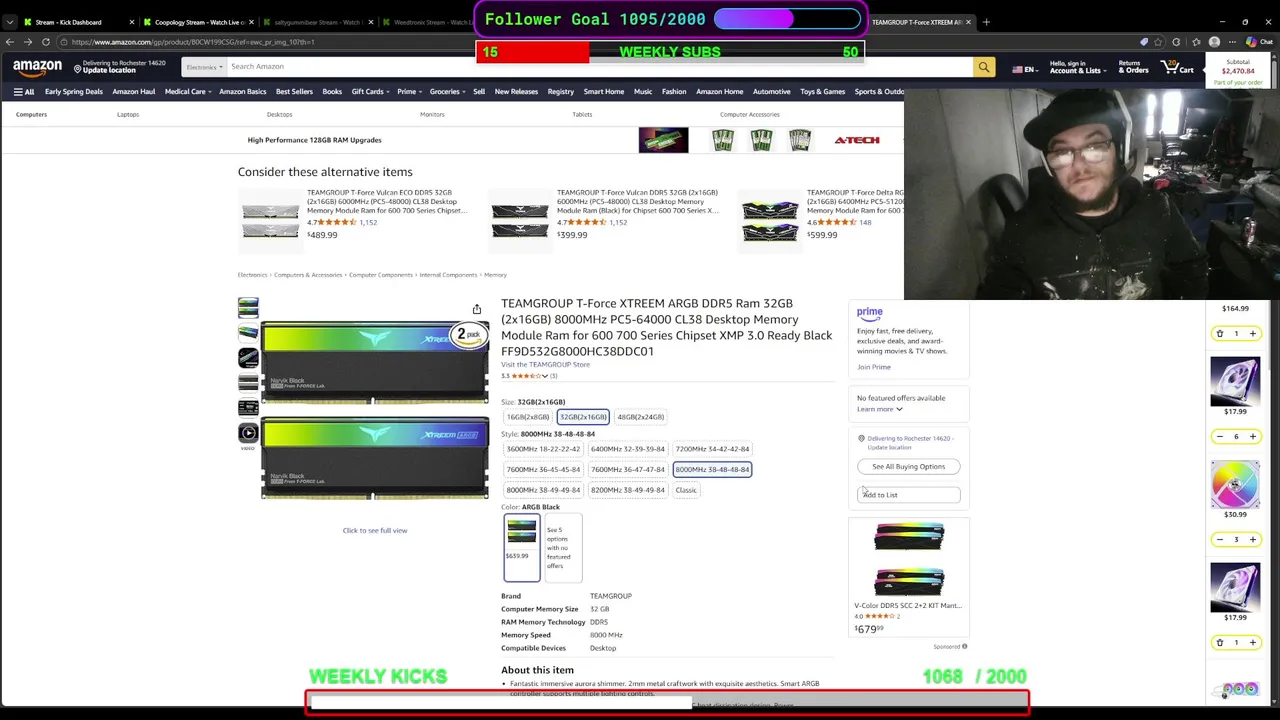The width and height of the screenshot is (1280, 720).
Task: Bookmark the page with the star icon
Action: [x=1160, y=42]
